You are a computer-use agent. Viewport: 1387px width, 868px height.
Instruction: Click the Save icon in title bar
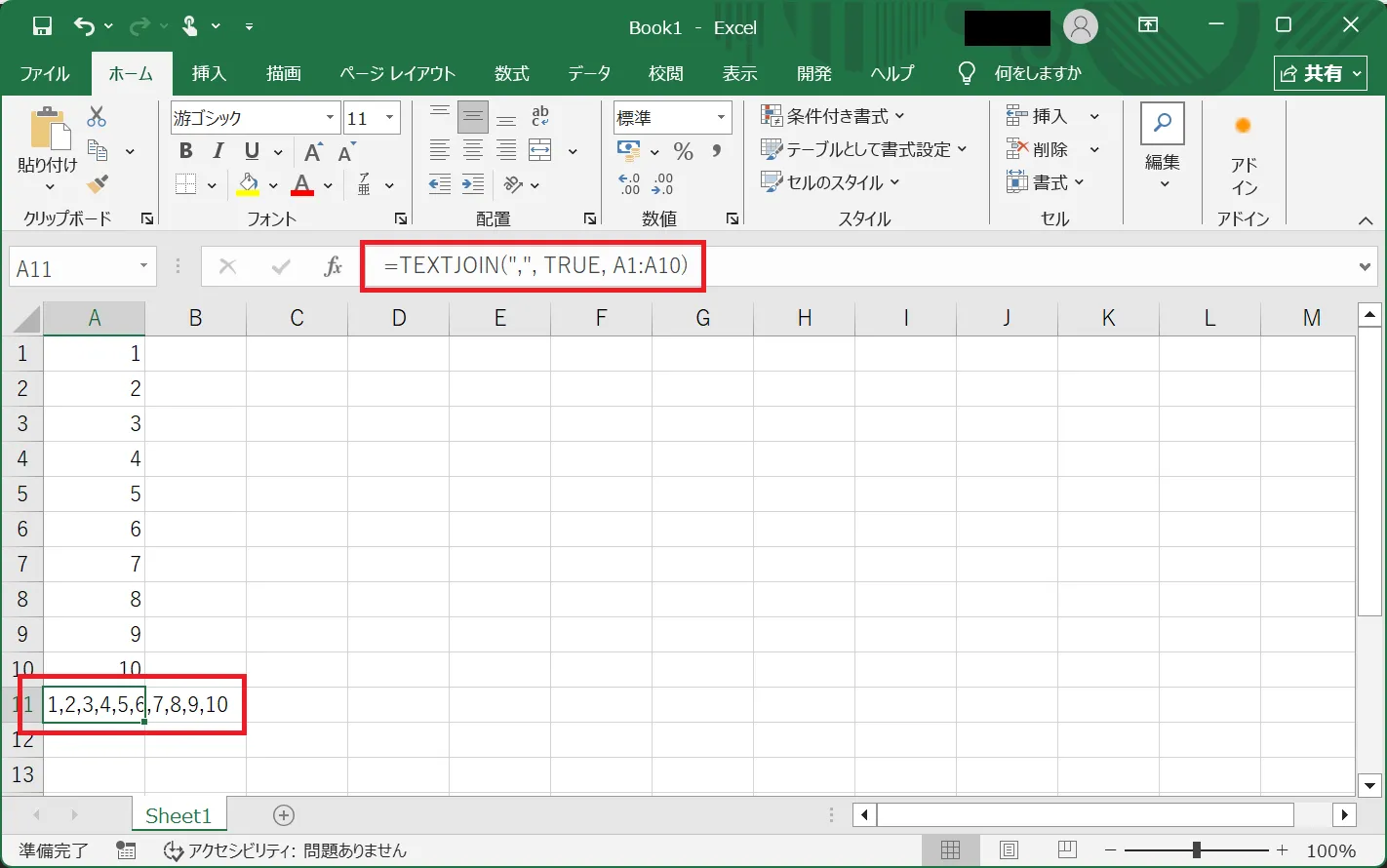(41, 26)
